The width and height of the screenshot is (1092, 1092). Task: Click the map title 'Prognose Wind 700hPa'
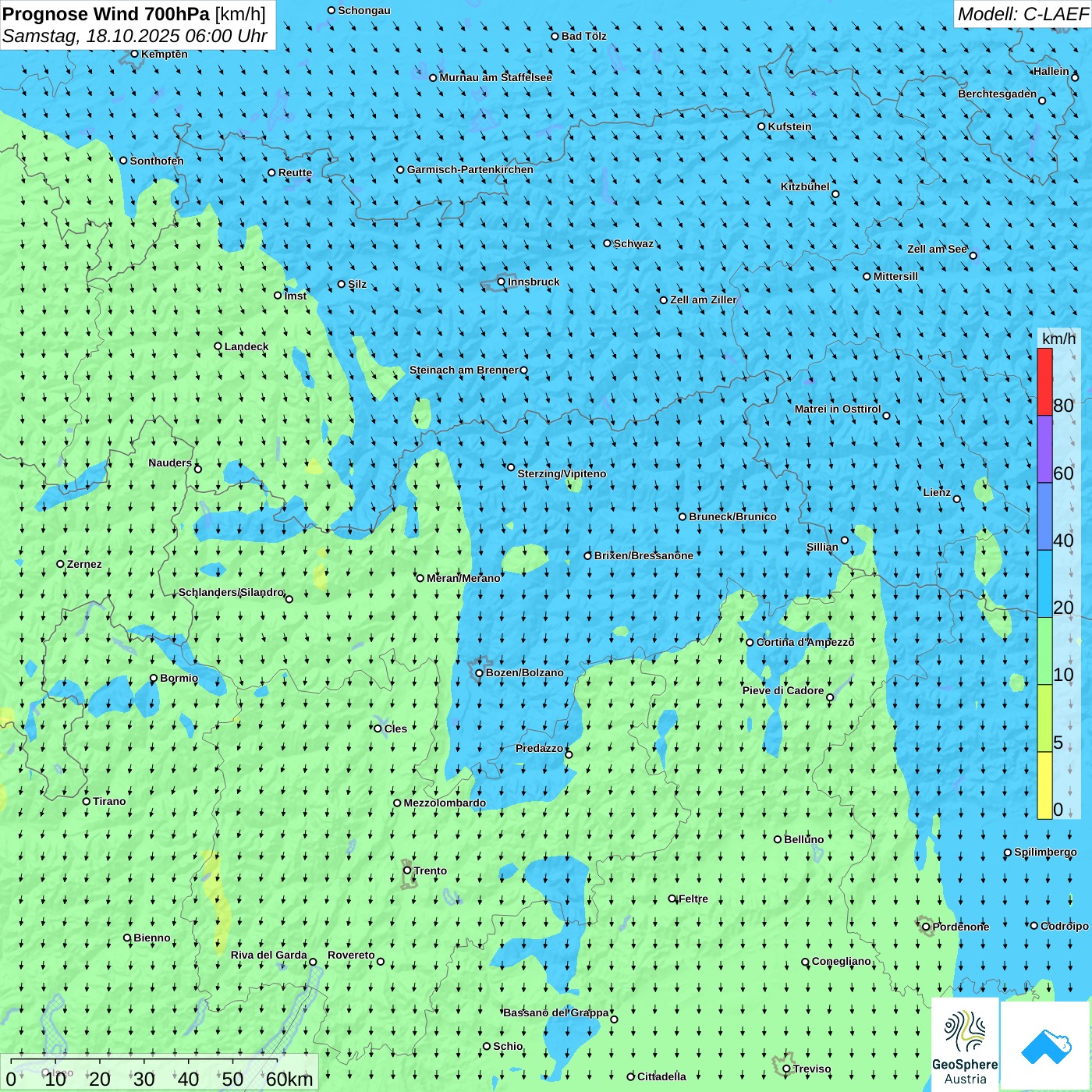click(x=106, y=14)
